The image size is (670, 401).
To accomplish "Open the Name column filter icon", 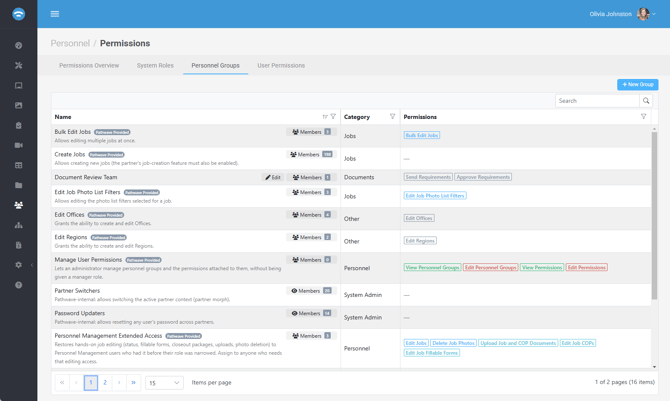I will pos(333,116).
